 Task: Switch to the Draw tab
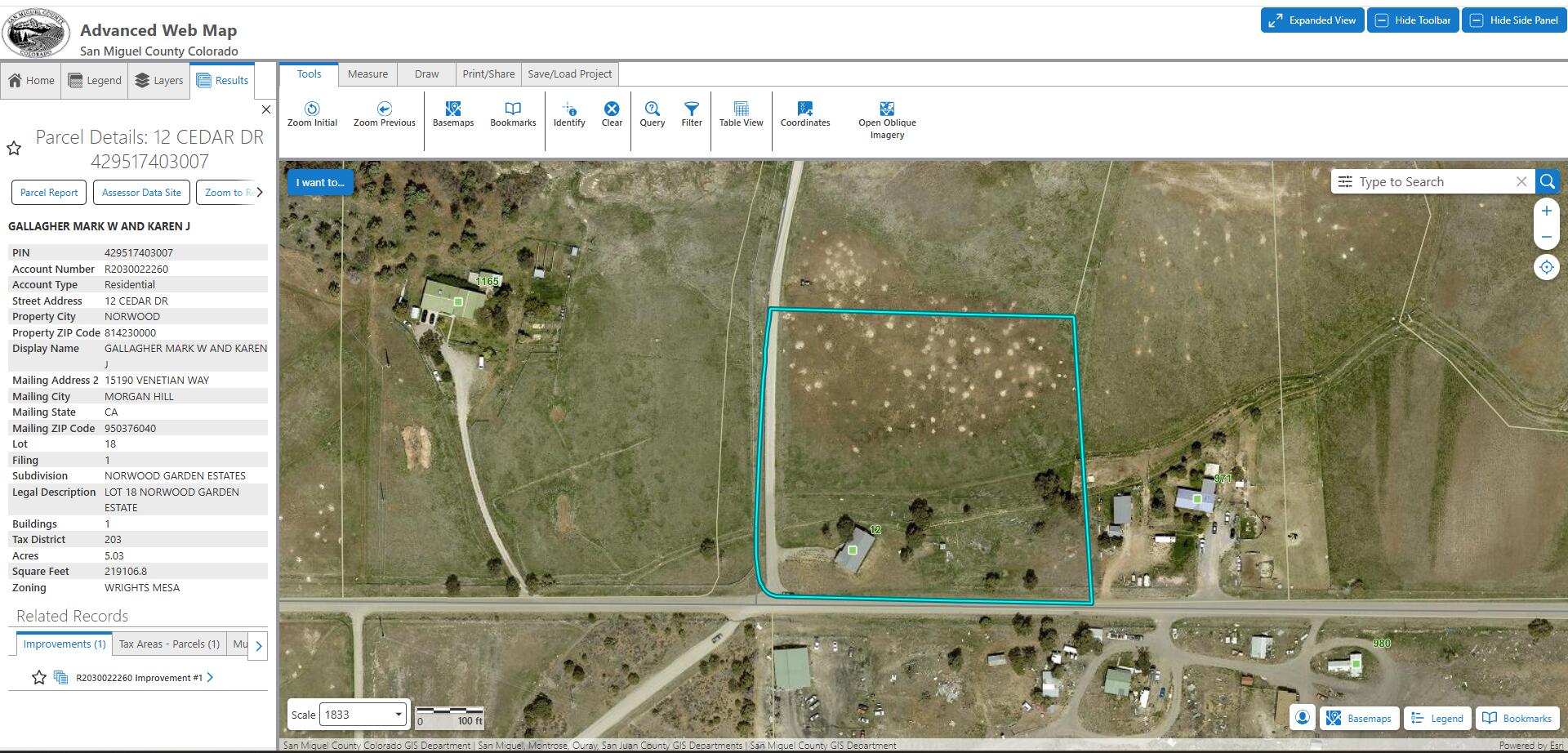(x=426, y=74)
